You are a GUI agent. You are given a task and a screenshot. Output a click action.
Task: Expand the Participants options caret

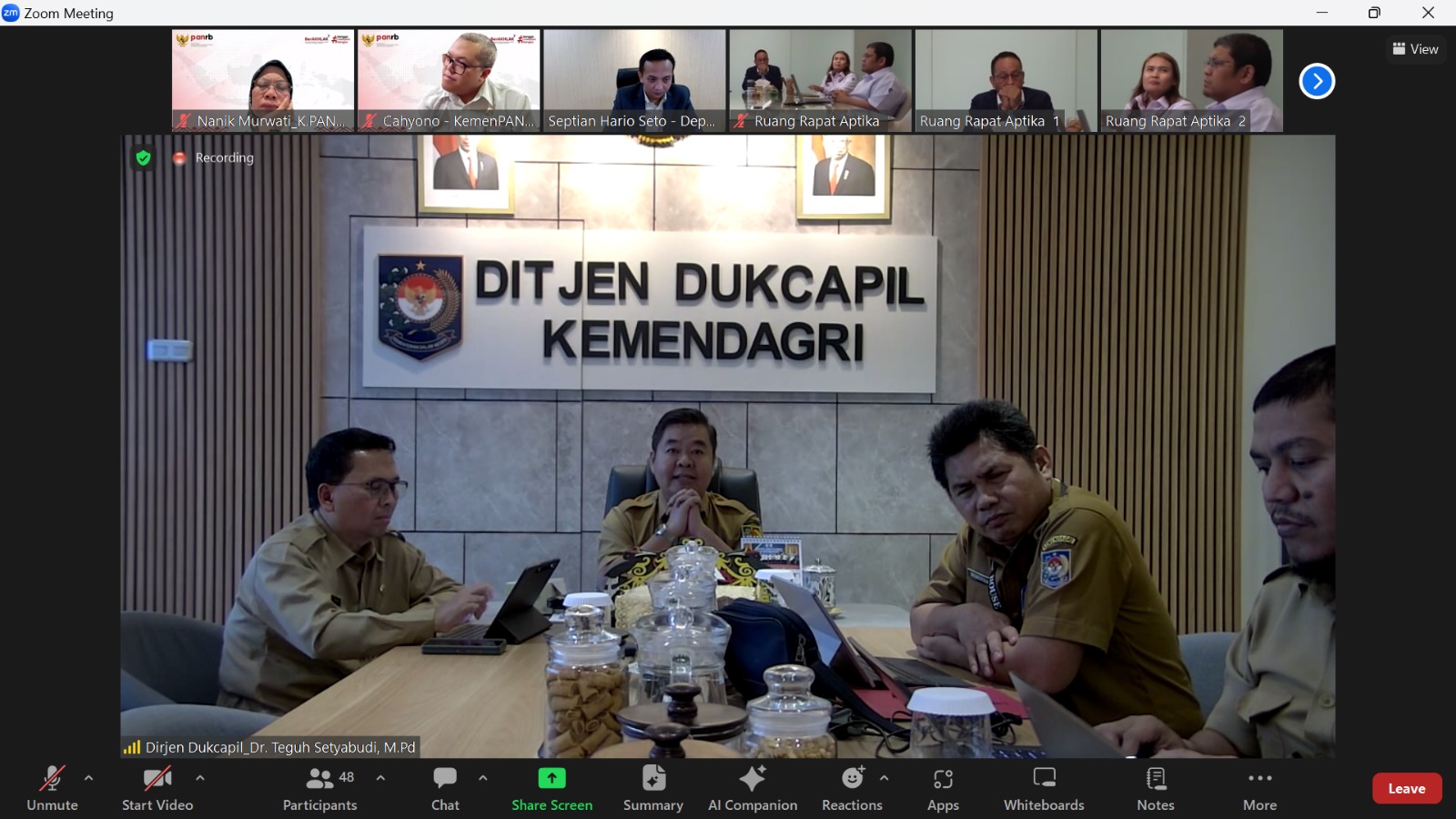[380, 778]
